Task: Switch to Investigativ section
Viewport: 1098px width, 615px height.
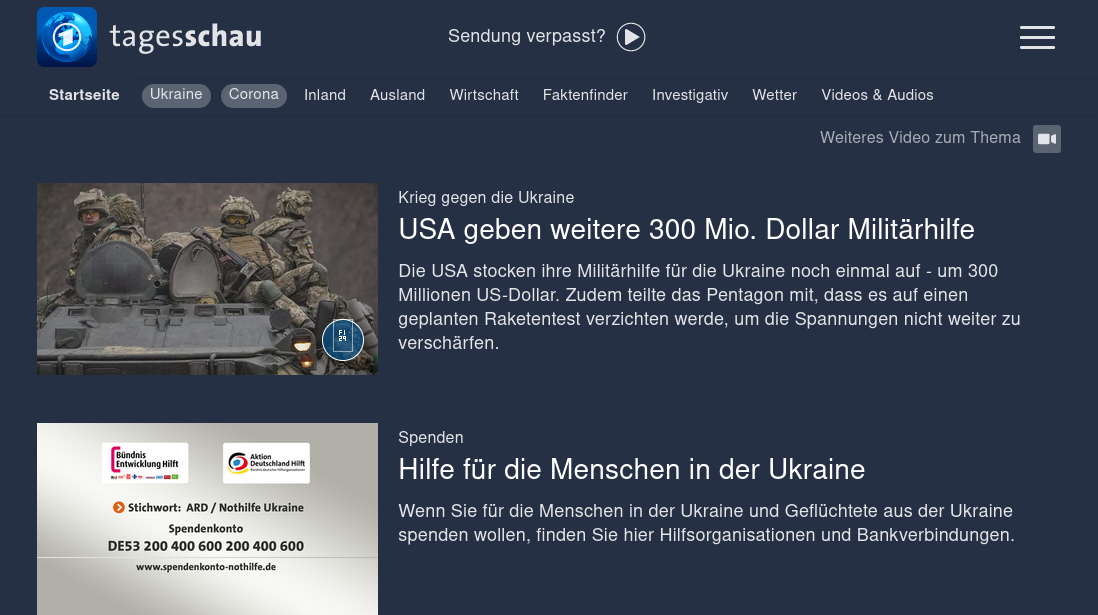Action: [x=690, y=95]
